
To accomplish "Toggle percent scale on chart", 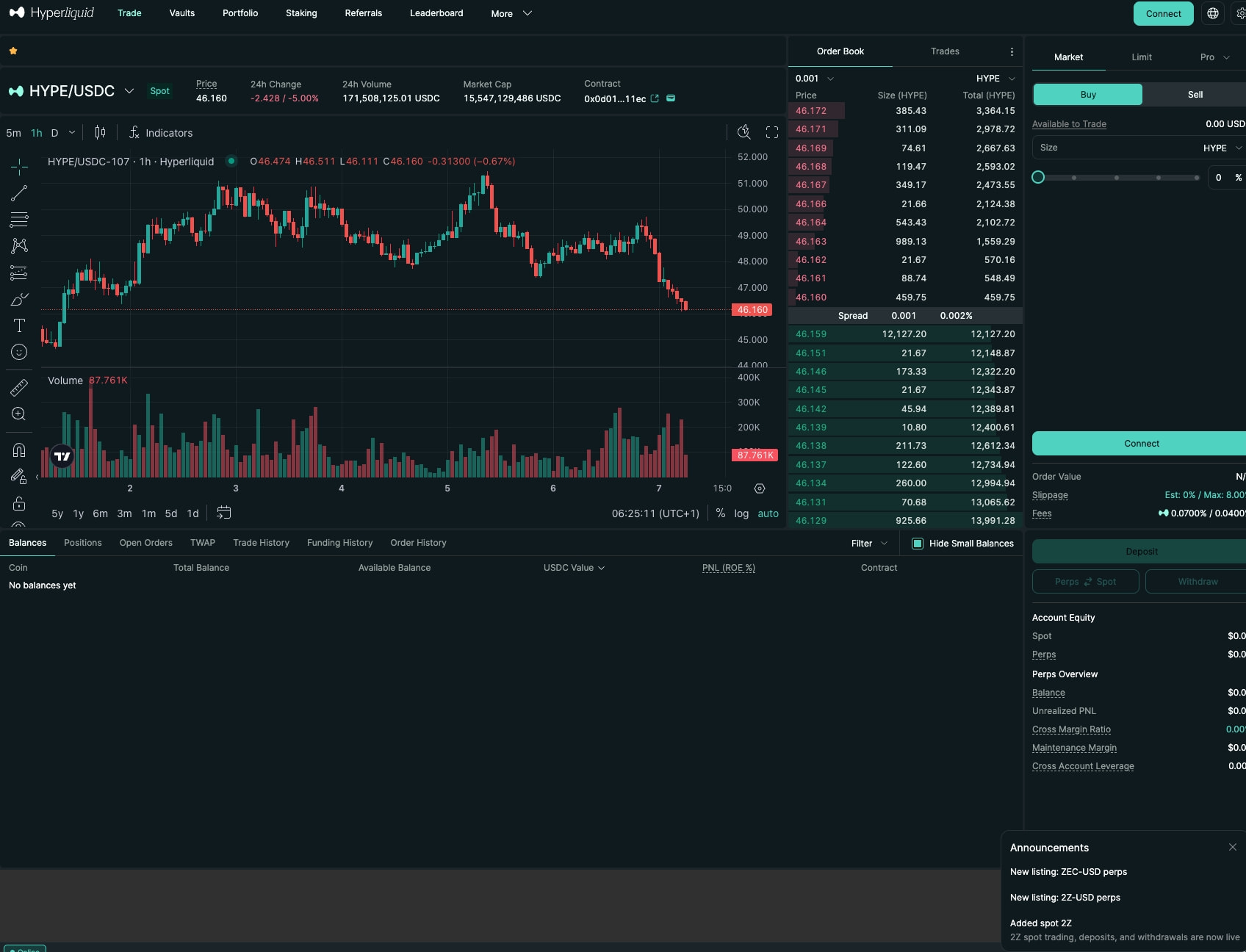I will (x=720, y=513).
